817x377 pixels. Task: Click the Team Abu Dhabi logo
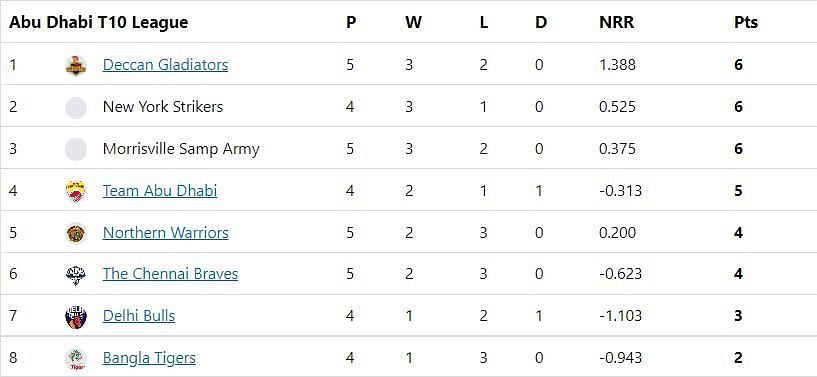click(x=76, y=191)
